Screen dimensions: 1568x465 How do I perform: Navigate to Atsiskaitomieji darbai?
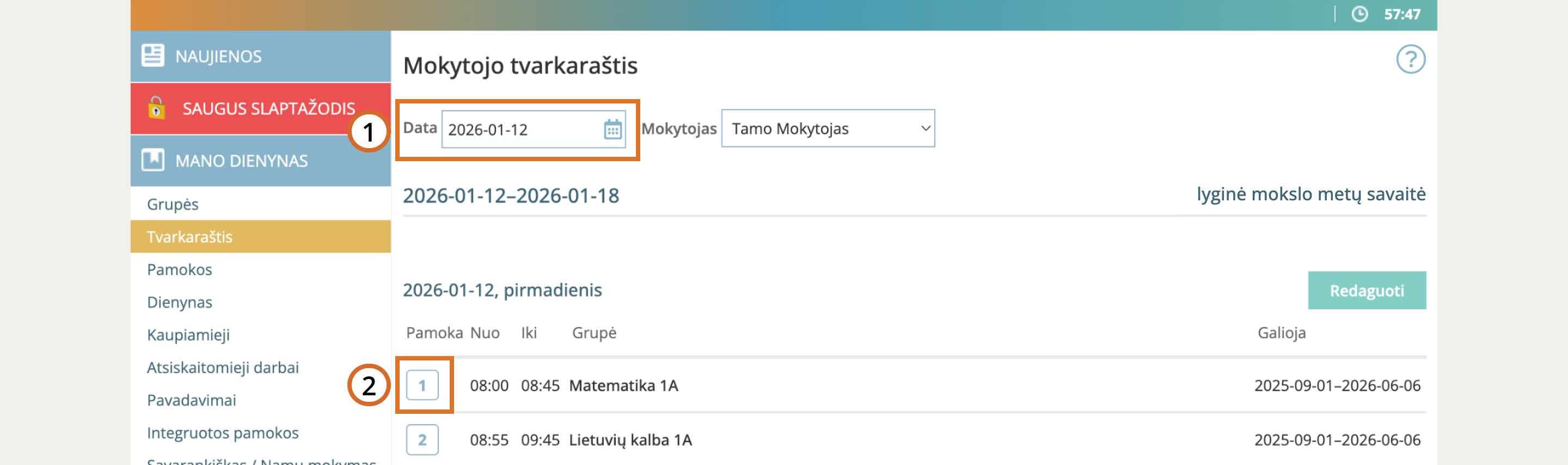[223, 368]
